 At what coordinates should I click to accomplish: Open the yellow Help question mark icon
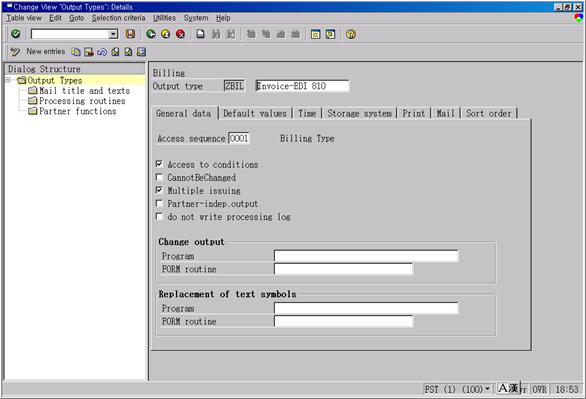pyautogui.click(x=351, y=34)
